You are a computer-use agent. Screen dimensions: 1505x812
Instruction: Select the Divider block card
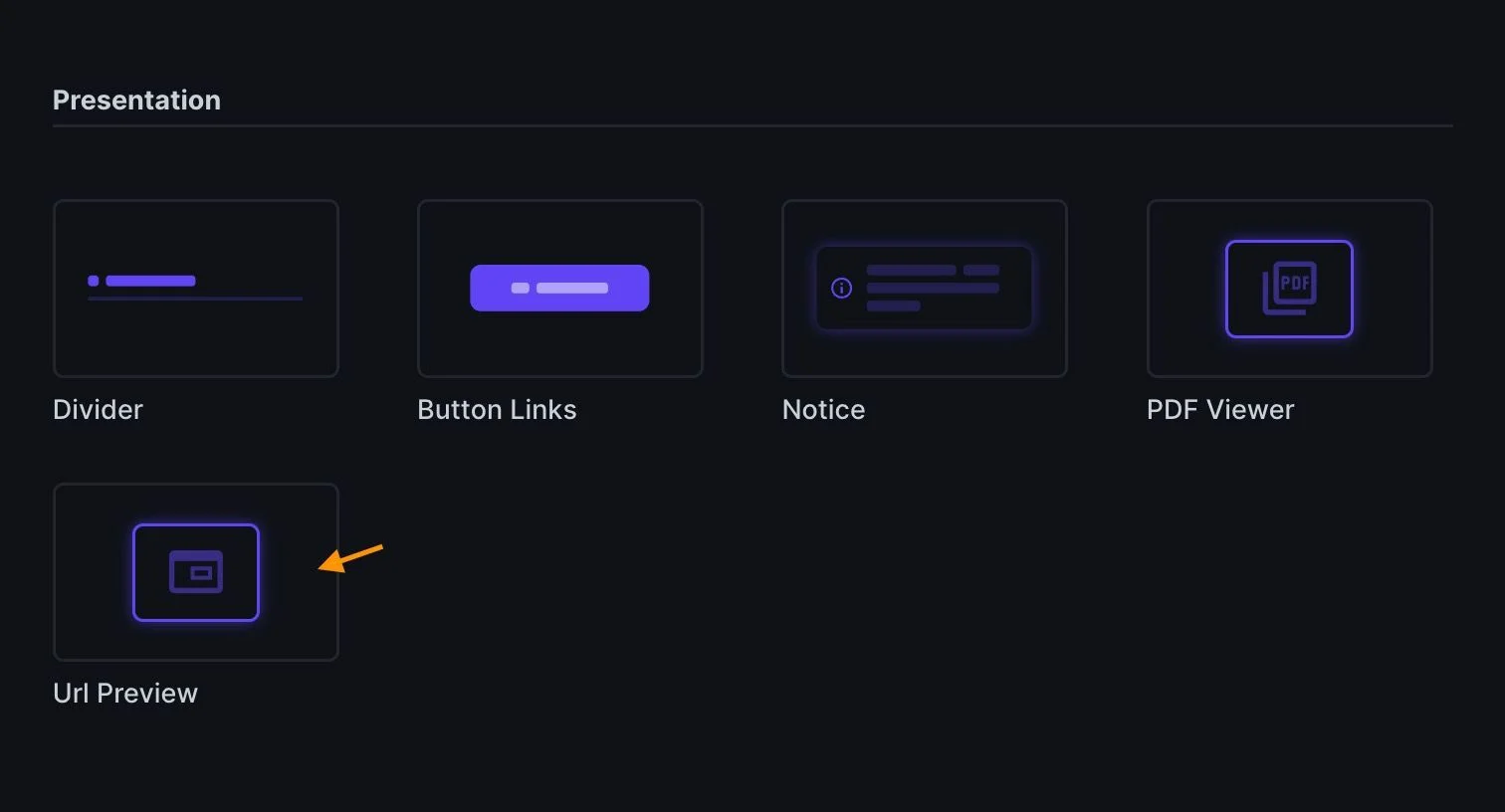pos(196,289)
